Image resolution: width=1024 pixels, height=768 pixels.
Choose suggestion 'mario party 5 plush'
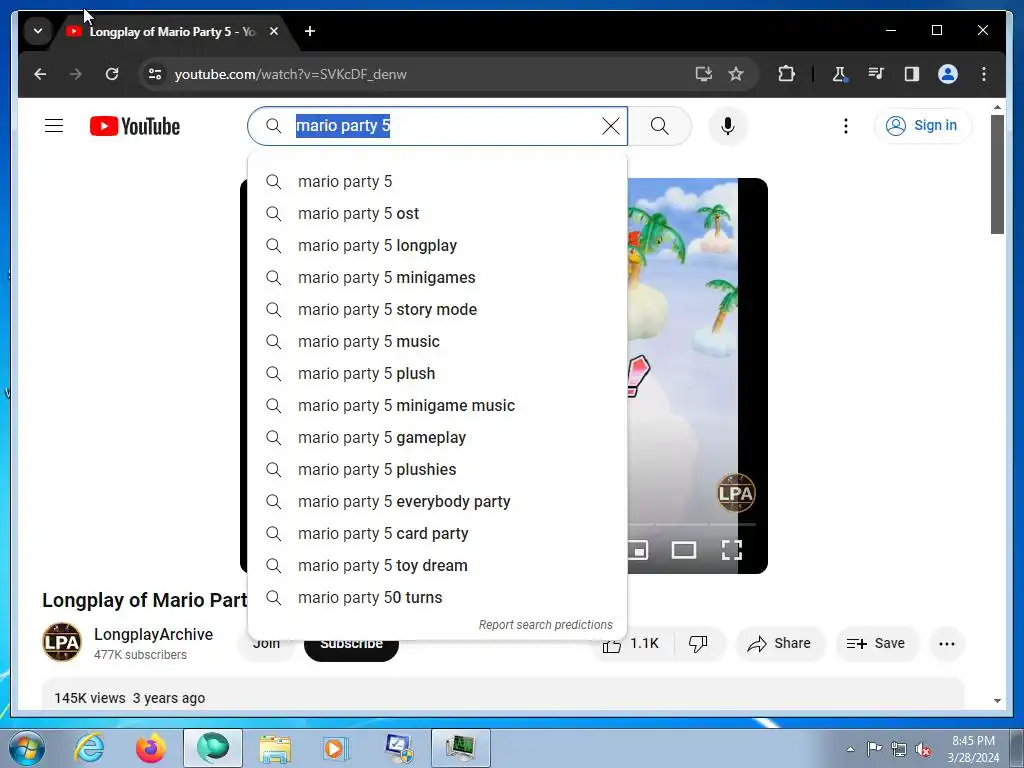[x=438, y=374]
